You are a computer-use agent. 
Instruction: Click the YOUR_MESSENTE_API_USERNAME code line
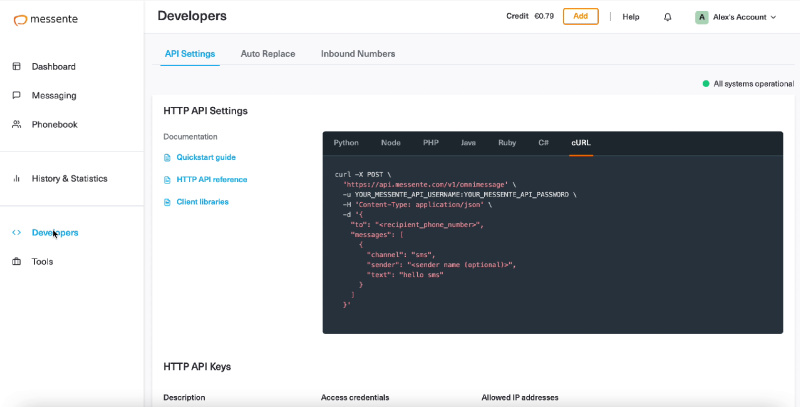(459, 195)
